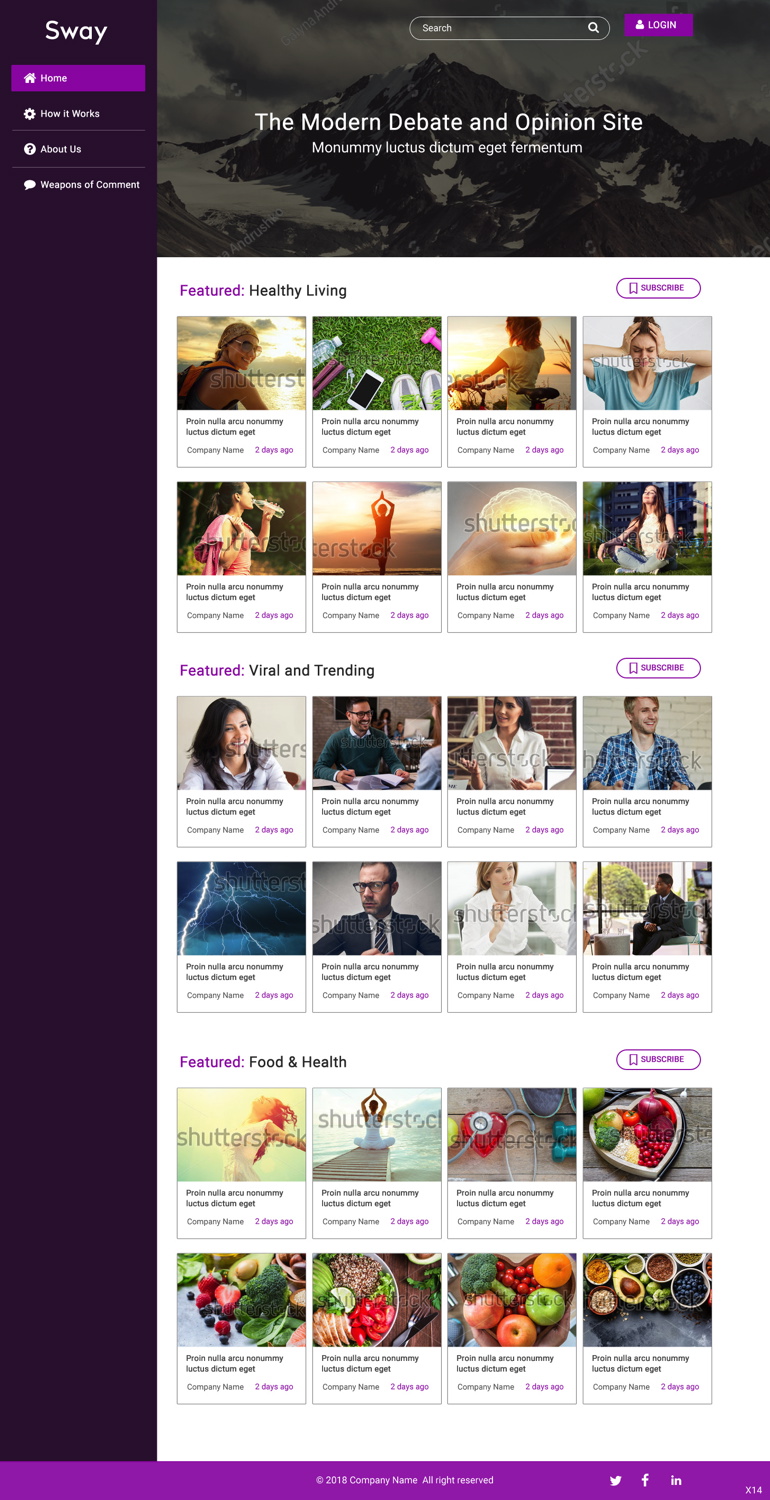Open the Facebook icon in footer

click(x=645, y=1480)
